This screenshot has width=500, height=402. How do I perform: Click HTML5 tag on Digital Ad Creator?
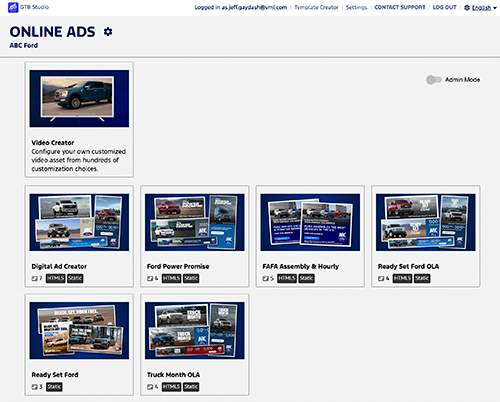(55, 278)
